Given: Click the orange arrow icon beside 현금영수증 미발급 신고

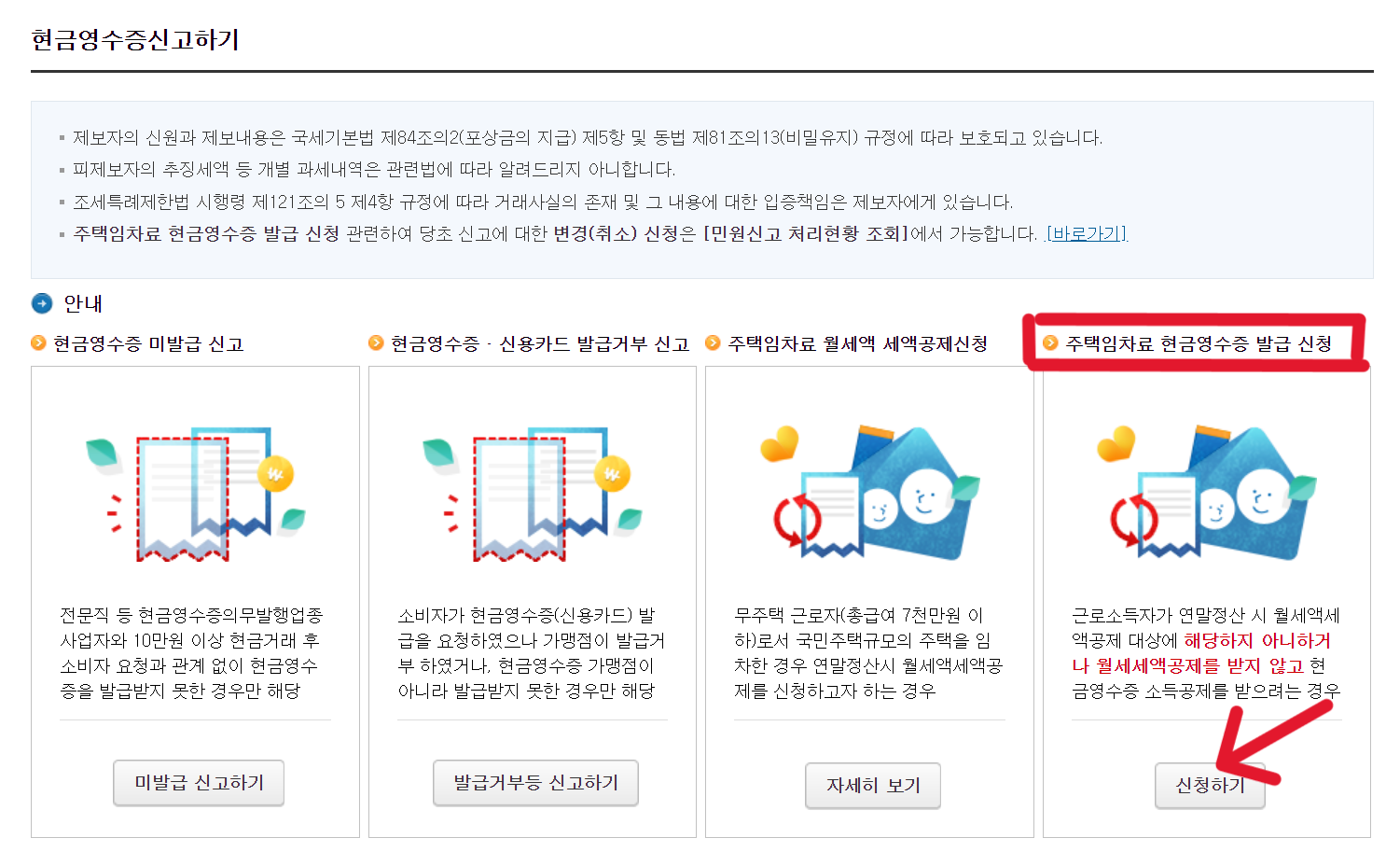Looking at the screenshot, I should click(39, 343).
